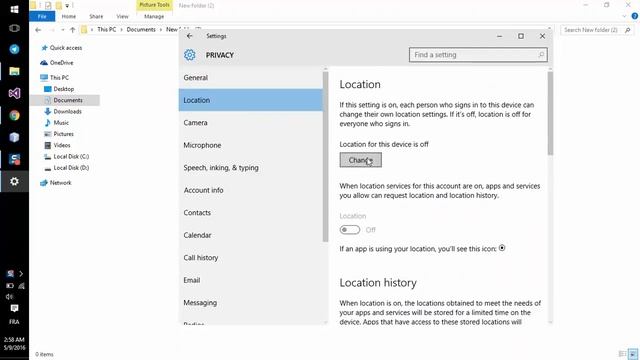The width and height of the screenshot is (640, 360).
Task: Open Telegram from the taskbar
Action: (x=14, y=49)
